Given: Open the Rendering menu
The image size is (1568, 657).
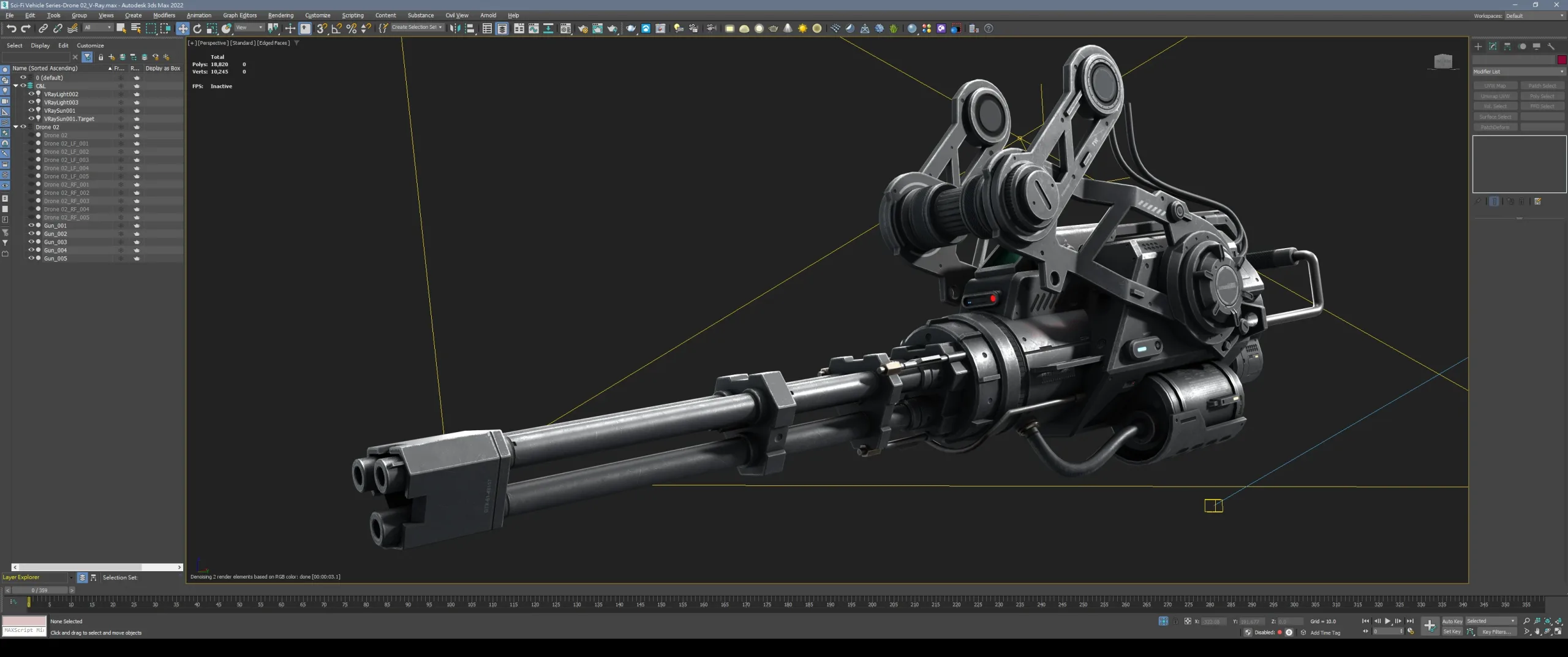Looking at the screenshot, I should [x=281, y=15].
